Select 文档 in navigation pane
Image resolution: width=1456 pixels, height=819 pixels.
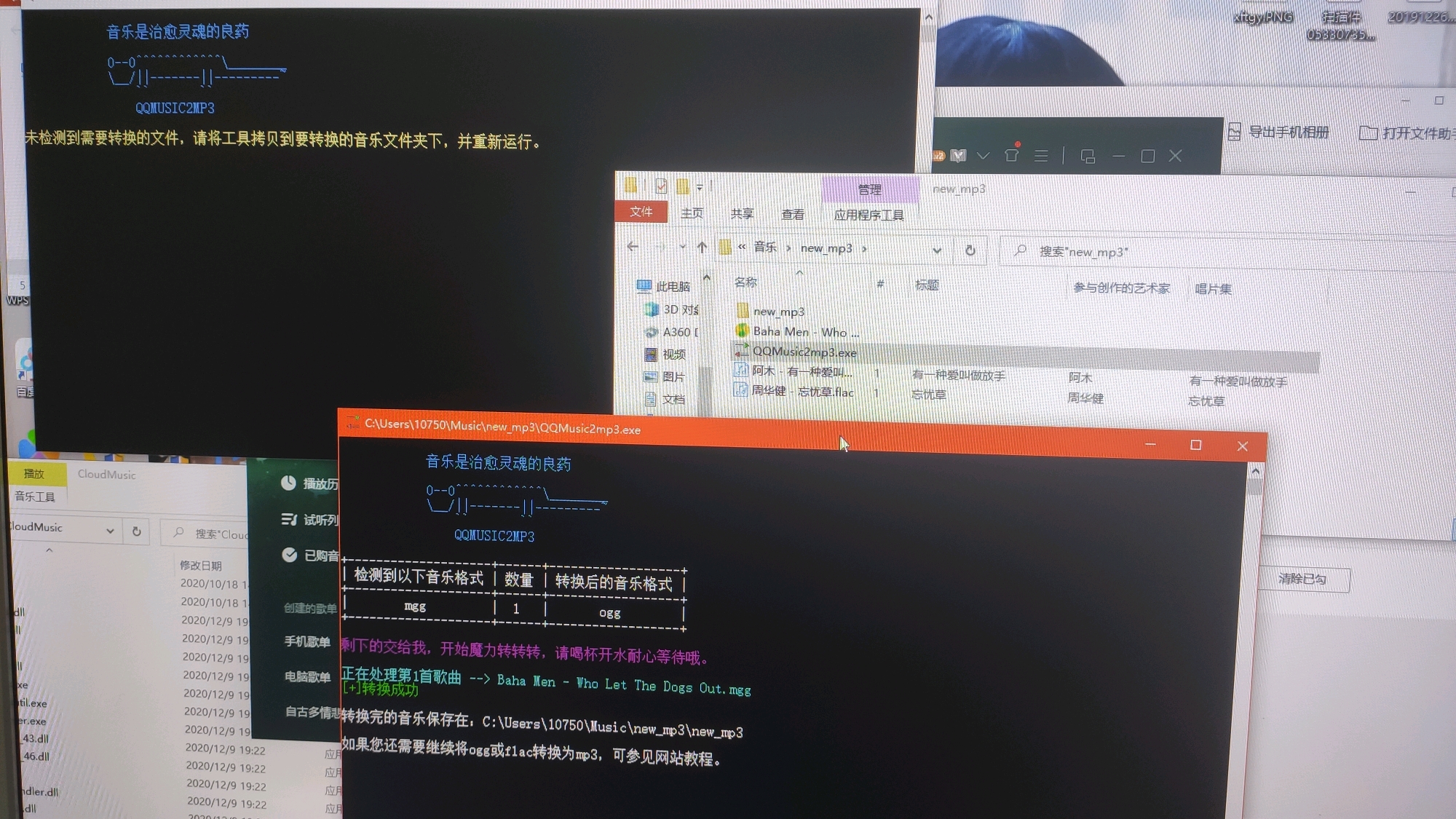coord(665,399)
